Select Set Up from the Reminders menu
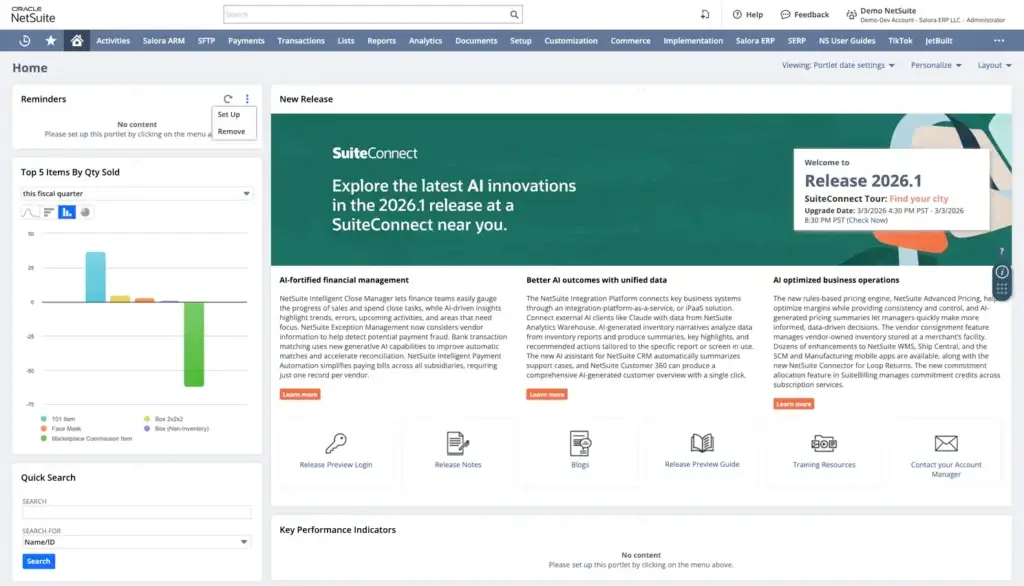The height and width of the screenshot is (586, 1024). point(229,115)
